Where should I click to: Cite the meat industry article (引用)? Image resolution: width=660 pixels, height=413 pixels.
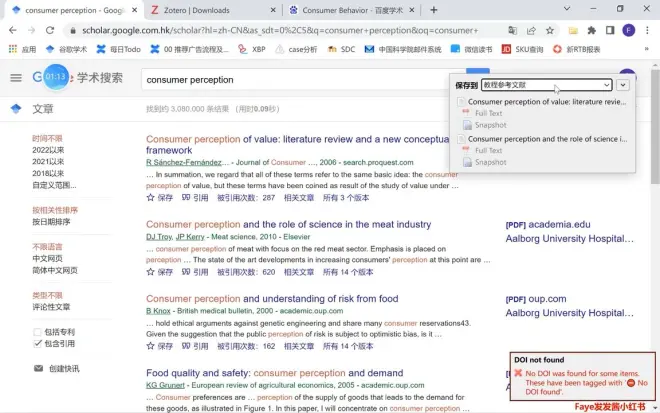[195, 272]
